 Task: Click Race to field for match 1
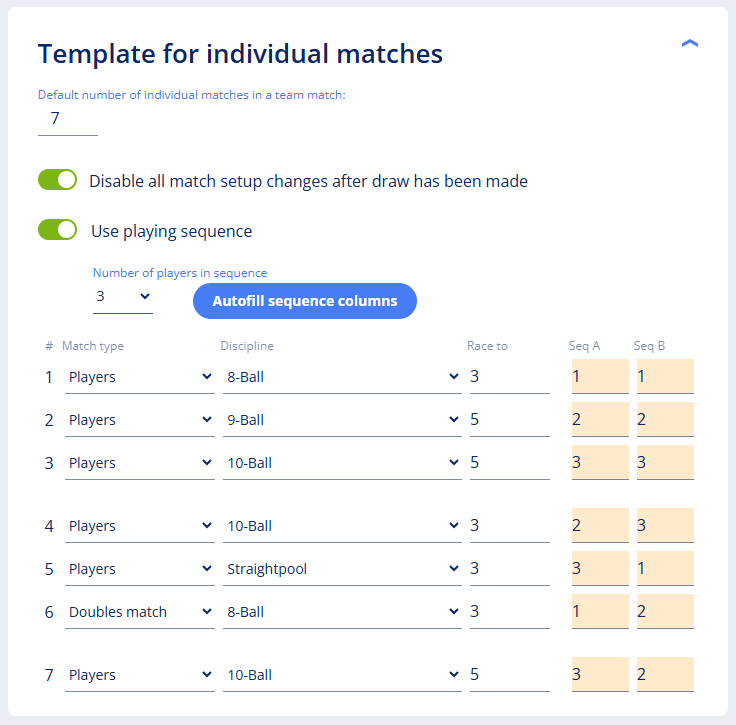coord(509,378)
